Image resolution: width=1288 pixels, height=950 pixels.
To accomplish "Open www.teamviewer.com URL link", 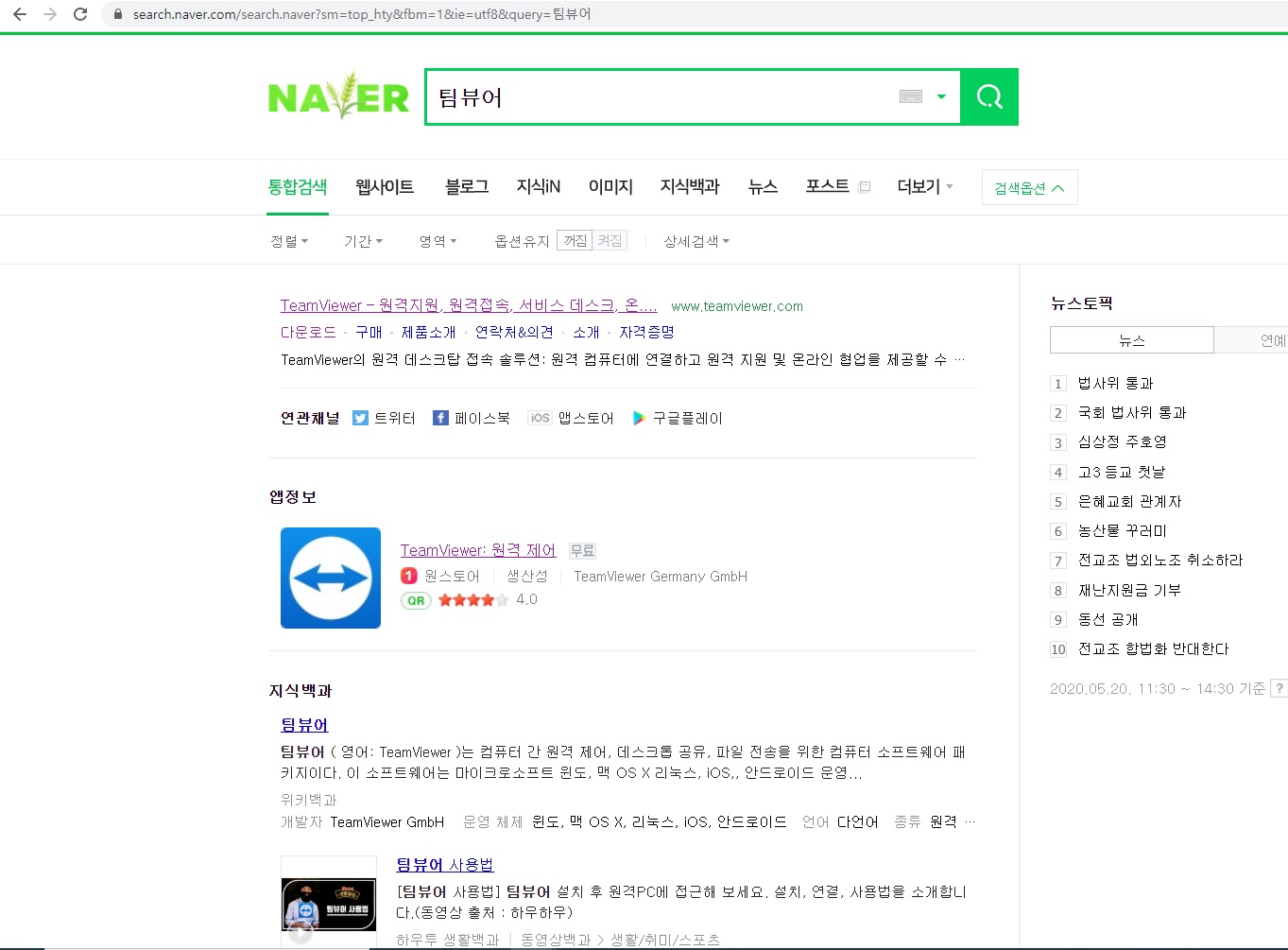I will (x=737, y=306).
